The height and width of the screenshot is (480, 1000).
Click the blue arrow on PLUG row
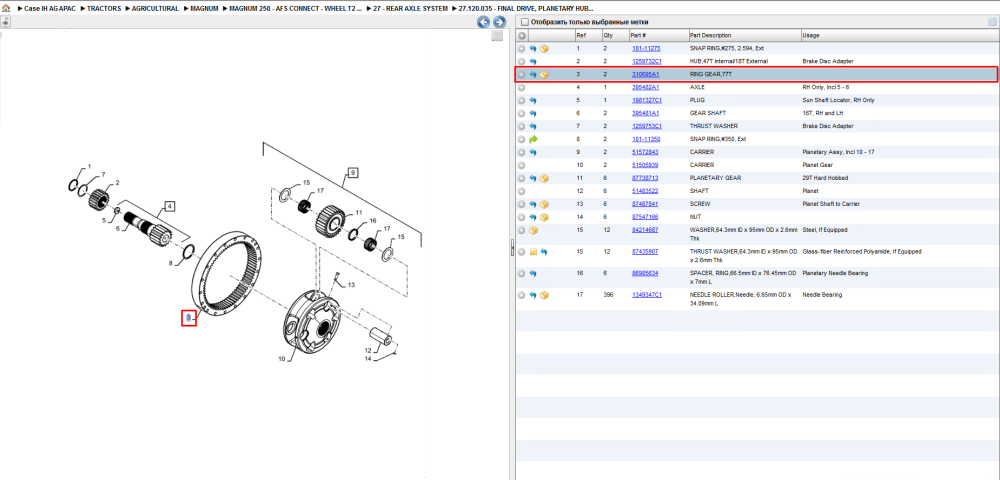533,101
